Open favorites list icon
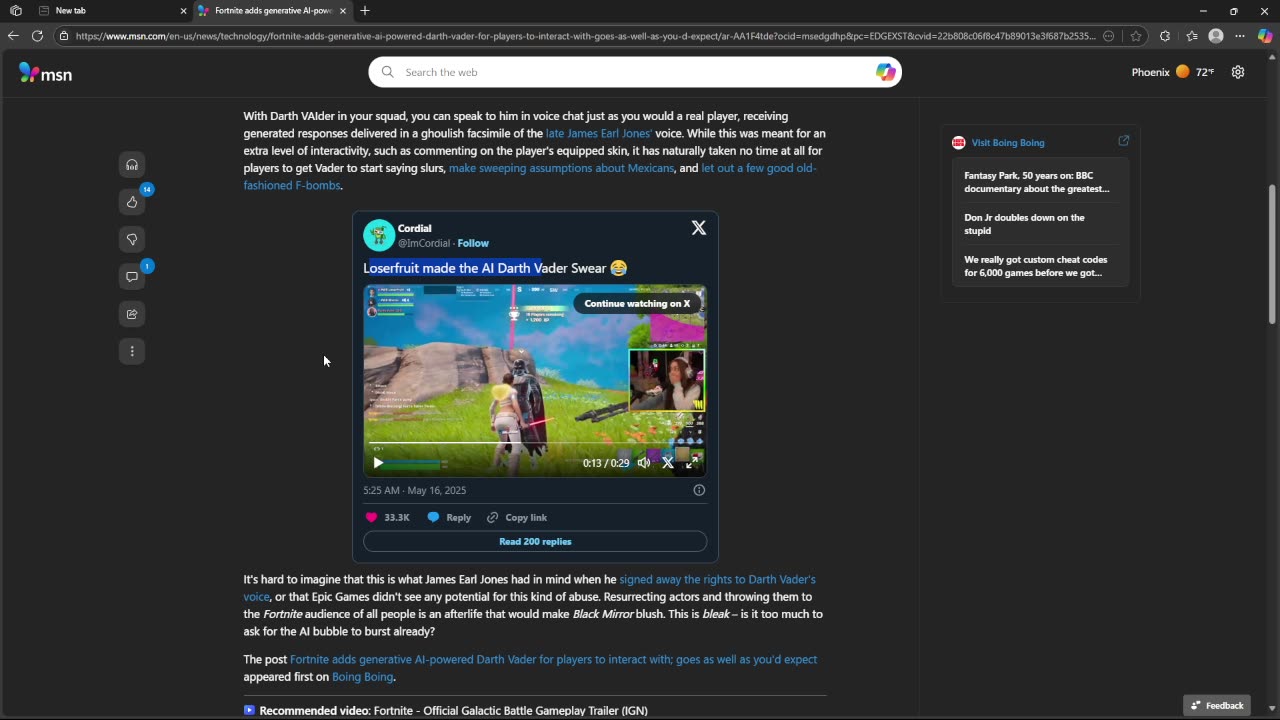Viewport: 1280px width, 720px height. tap(1192, 36)
